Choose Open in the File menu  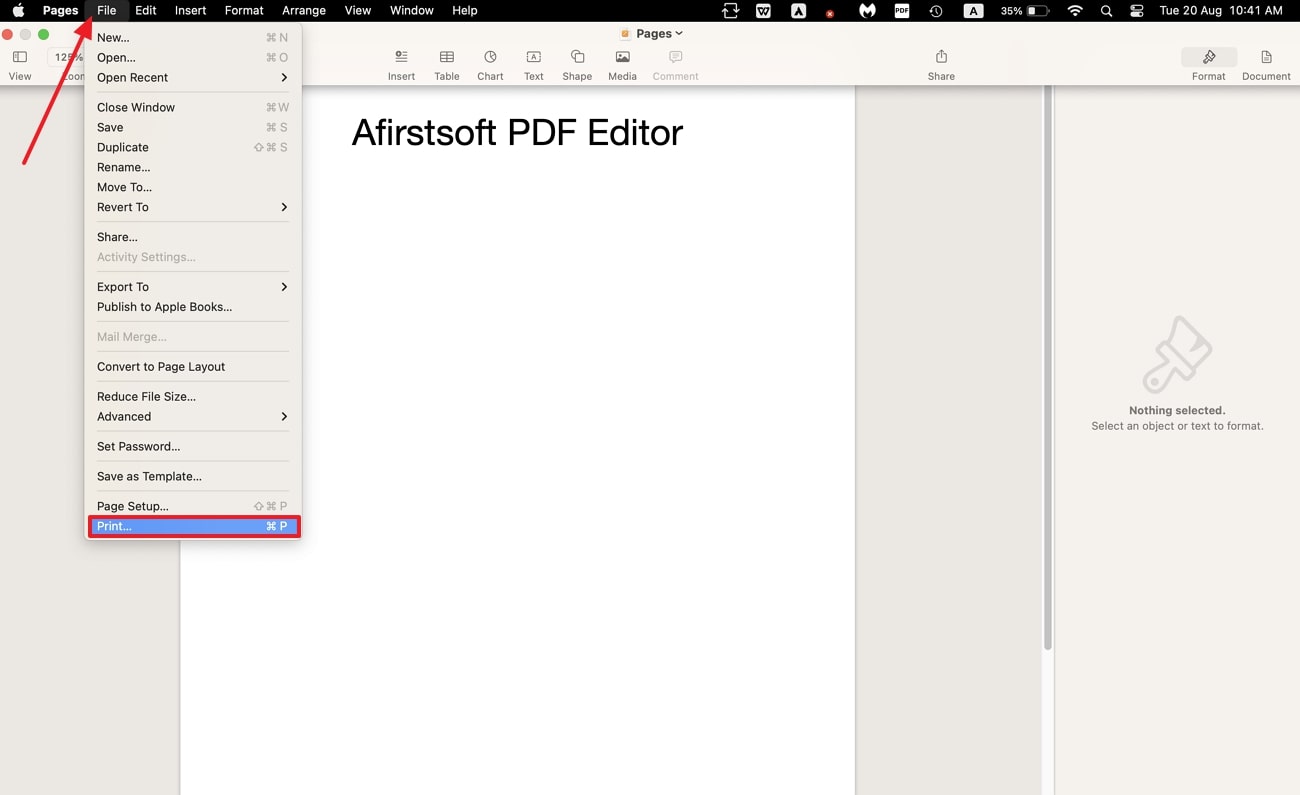pyautogui.click(x=193, y=57)
